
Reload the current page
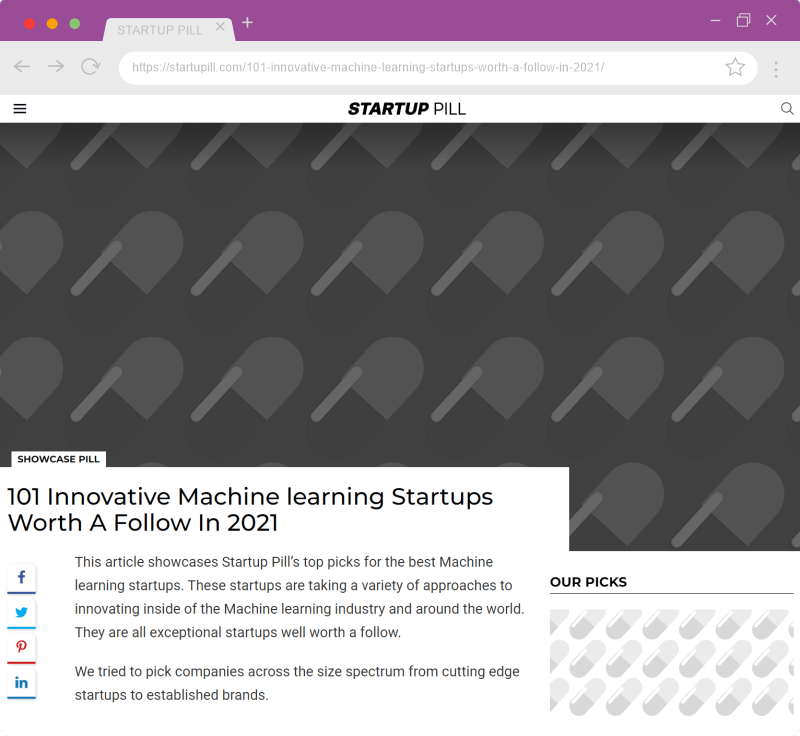coord(90,67)
